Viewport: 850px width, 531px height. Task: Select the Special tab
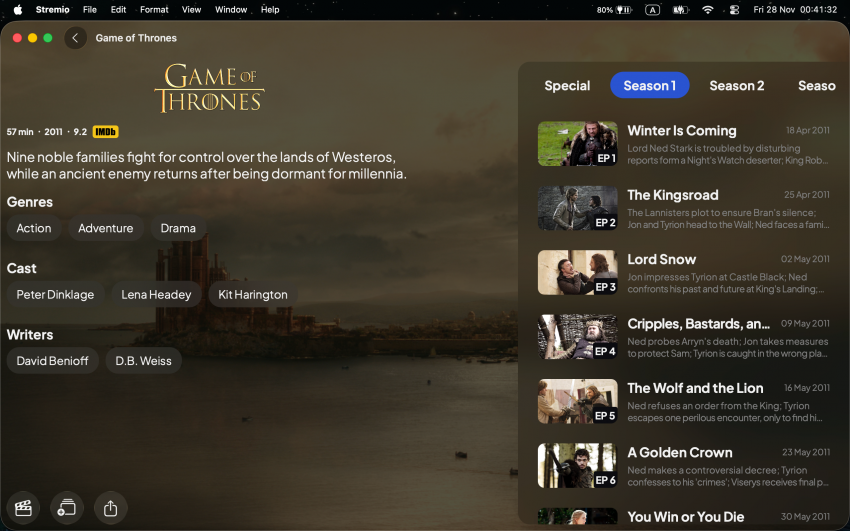click(567, 86)
